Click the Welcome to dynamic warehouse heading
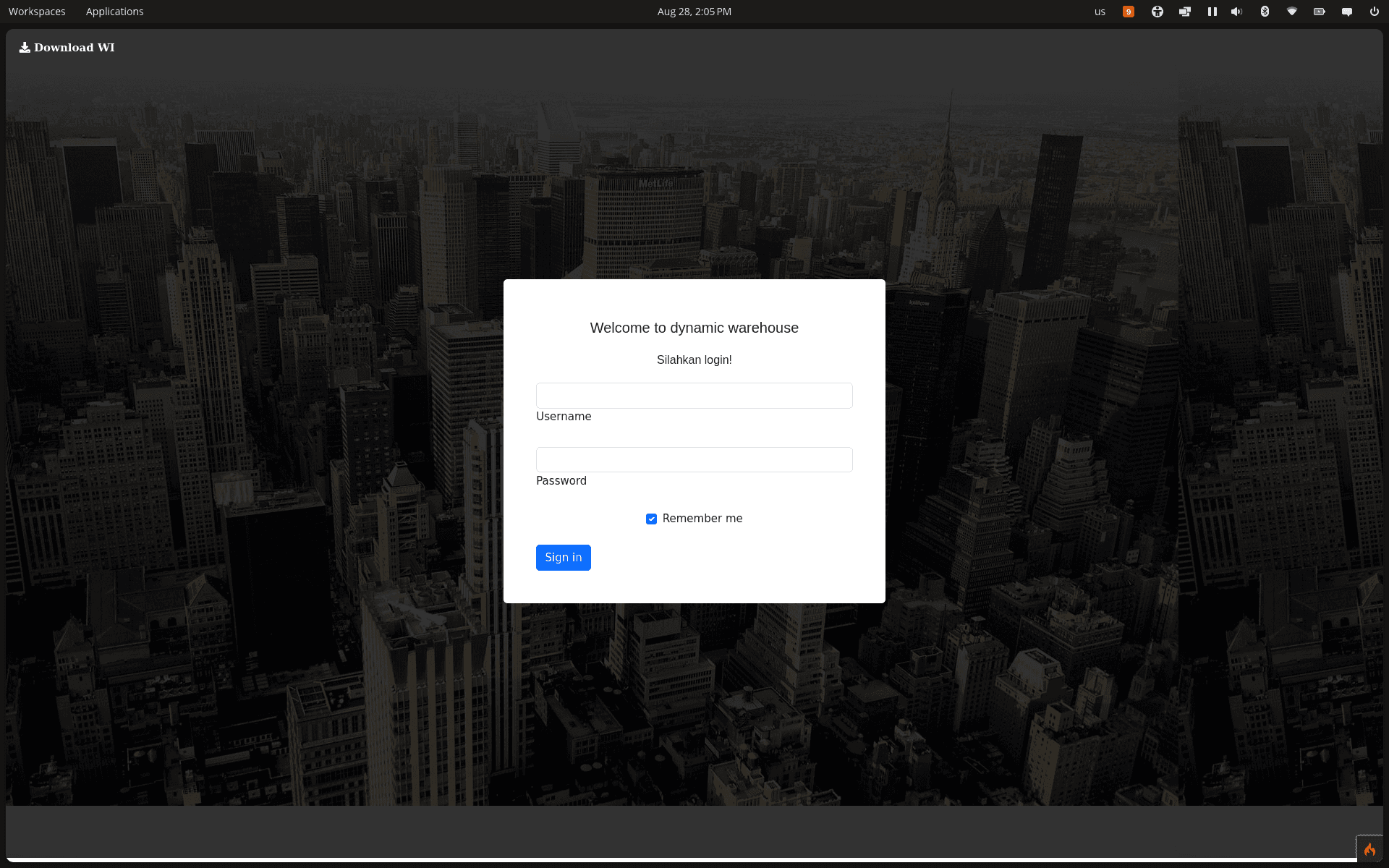This screenshot has height=868, width=1389. 694,328
